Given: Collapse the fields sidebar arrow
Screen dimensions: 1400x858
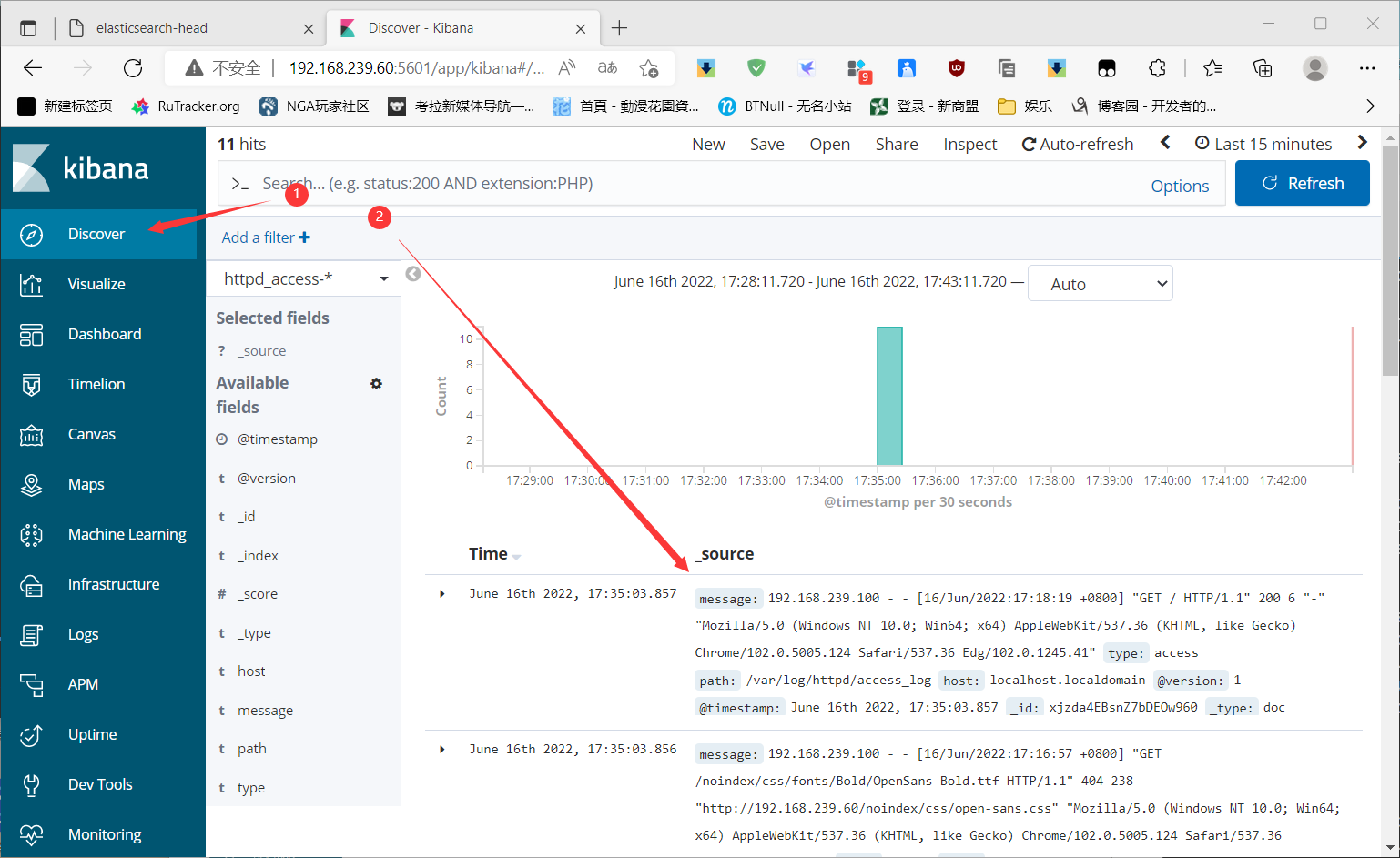Looking at the screenshot, I should click(413, 274).
